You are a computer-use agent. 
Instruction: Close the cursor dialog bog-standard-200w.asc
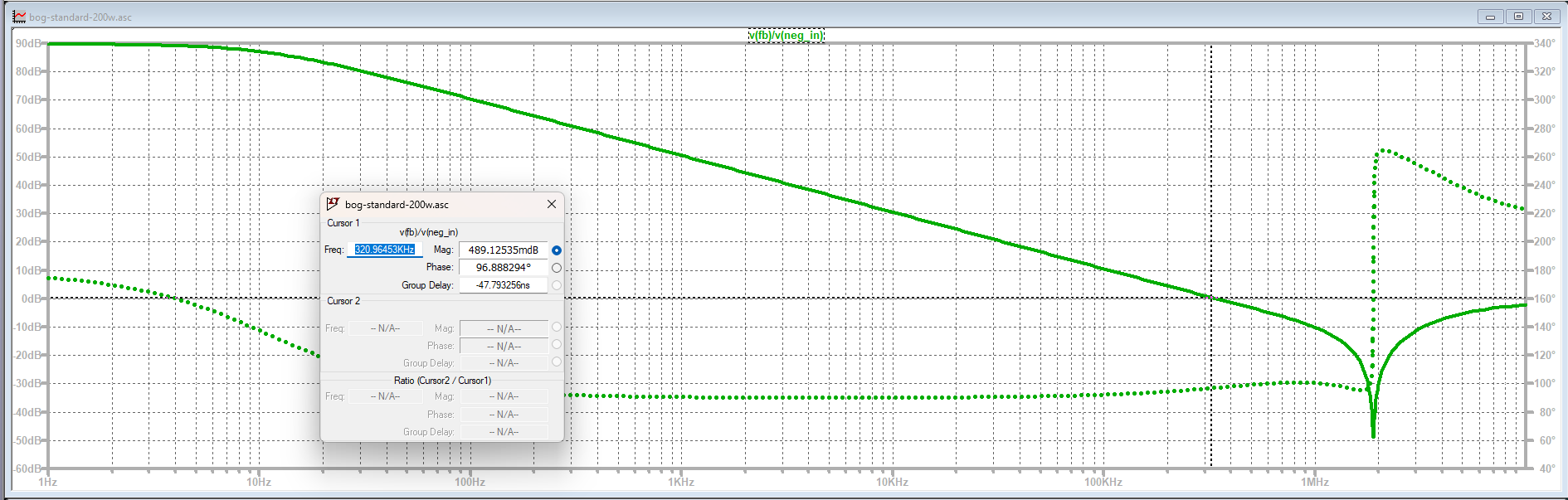(552, 204)
